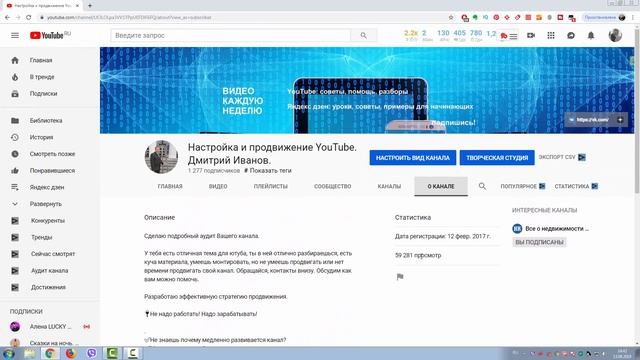Click the channel search magnifier icon
Screen dimensions: 640x360
pos(482,186)
